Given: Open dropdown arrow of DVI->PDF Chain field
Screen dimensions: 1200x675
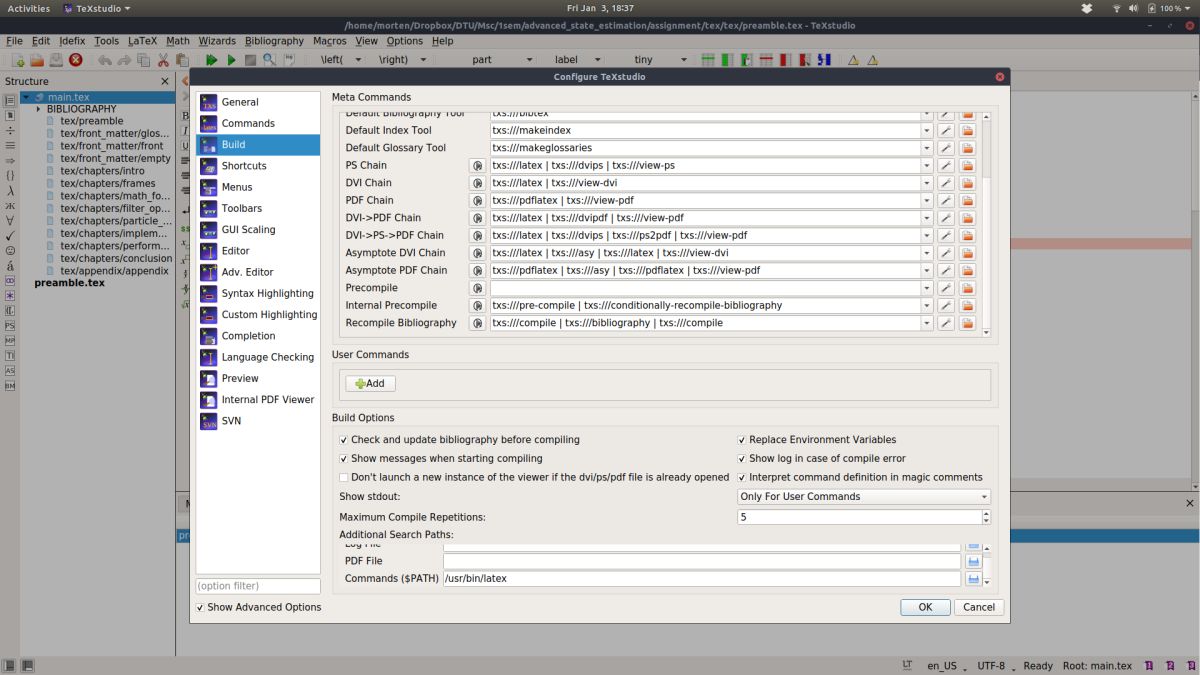Looking at the screenshot, I should [927, 218].
